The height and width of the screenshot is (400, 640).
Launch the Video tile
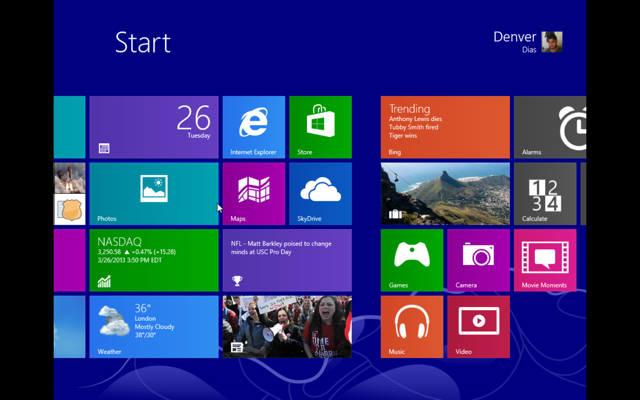tap(478, 327)
